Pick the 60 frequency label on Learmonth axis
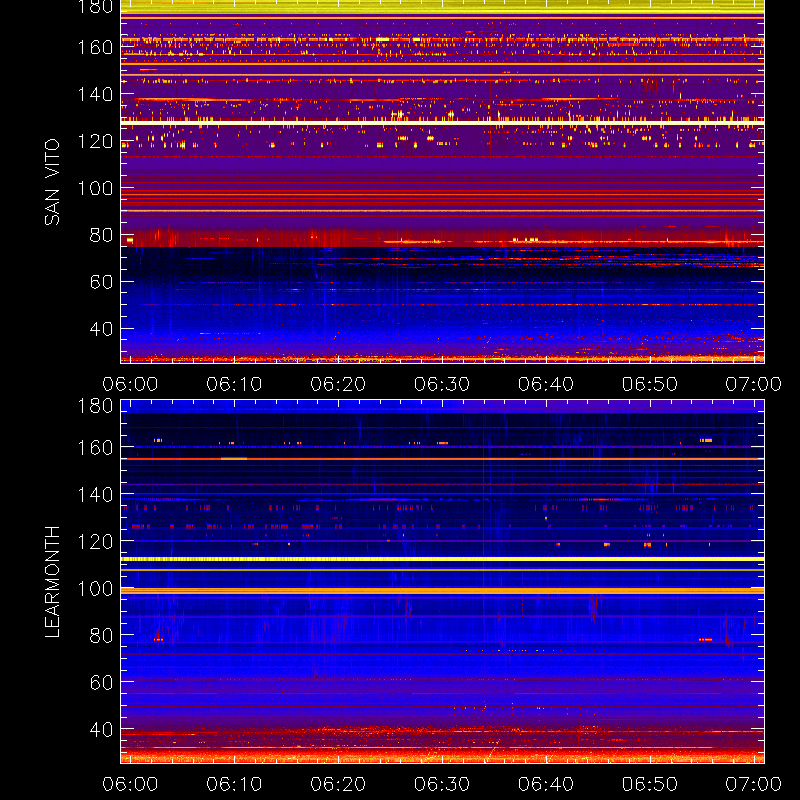Viewport: 800px width, 800px height. (101, 682)
